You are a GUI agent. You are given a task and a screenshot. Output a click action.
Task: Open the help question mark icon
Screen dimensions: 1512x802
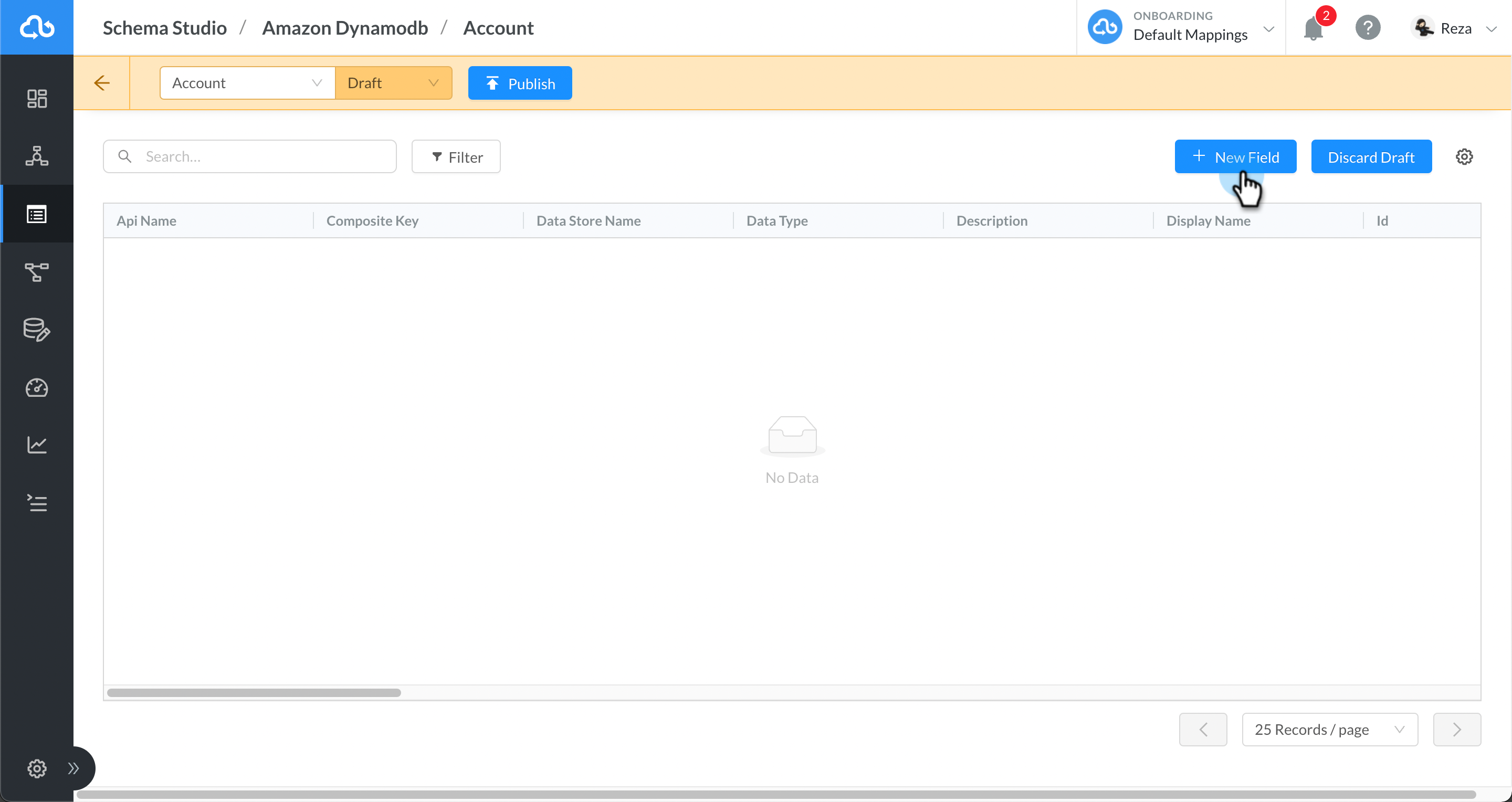coord(1368,28)
